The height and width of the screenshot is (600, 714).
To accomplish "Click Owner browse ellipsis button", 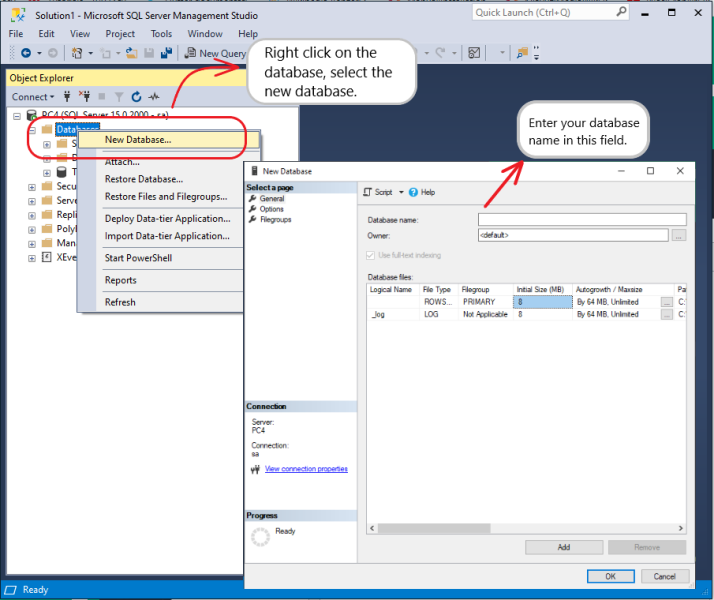I will (x=679, y=235).
